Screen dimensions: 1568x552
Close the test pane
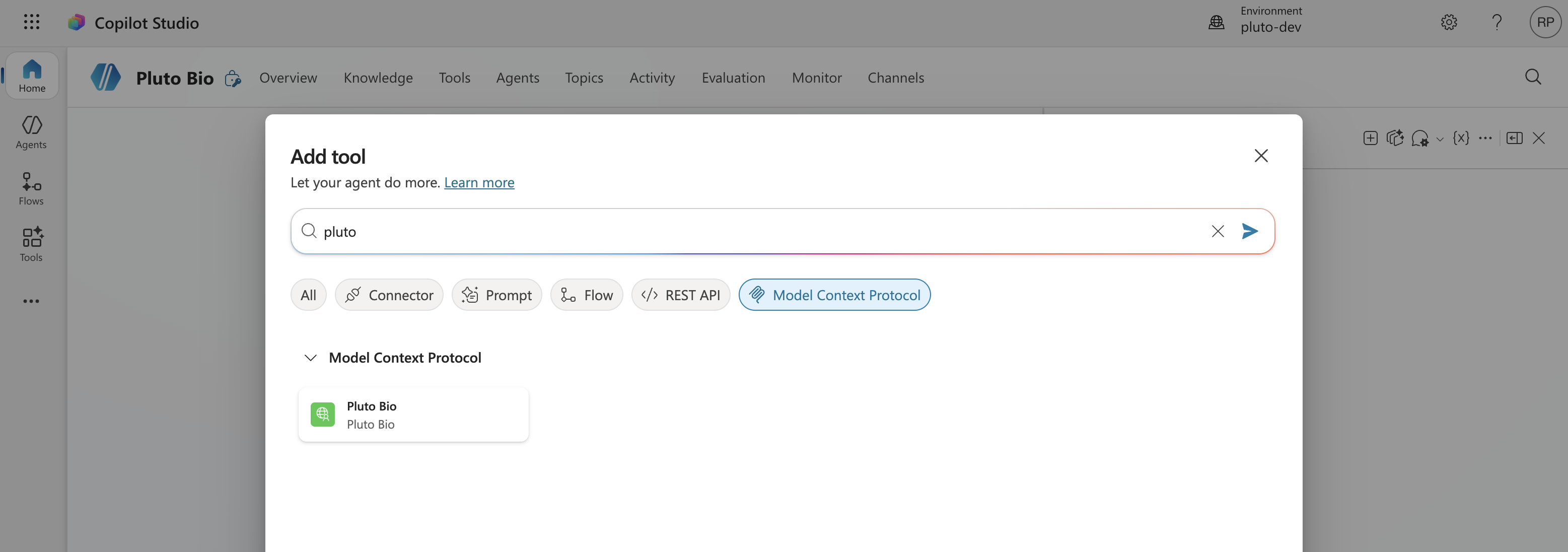[1539, 138]
